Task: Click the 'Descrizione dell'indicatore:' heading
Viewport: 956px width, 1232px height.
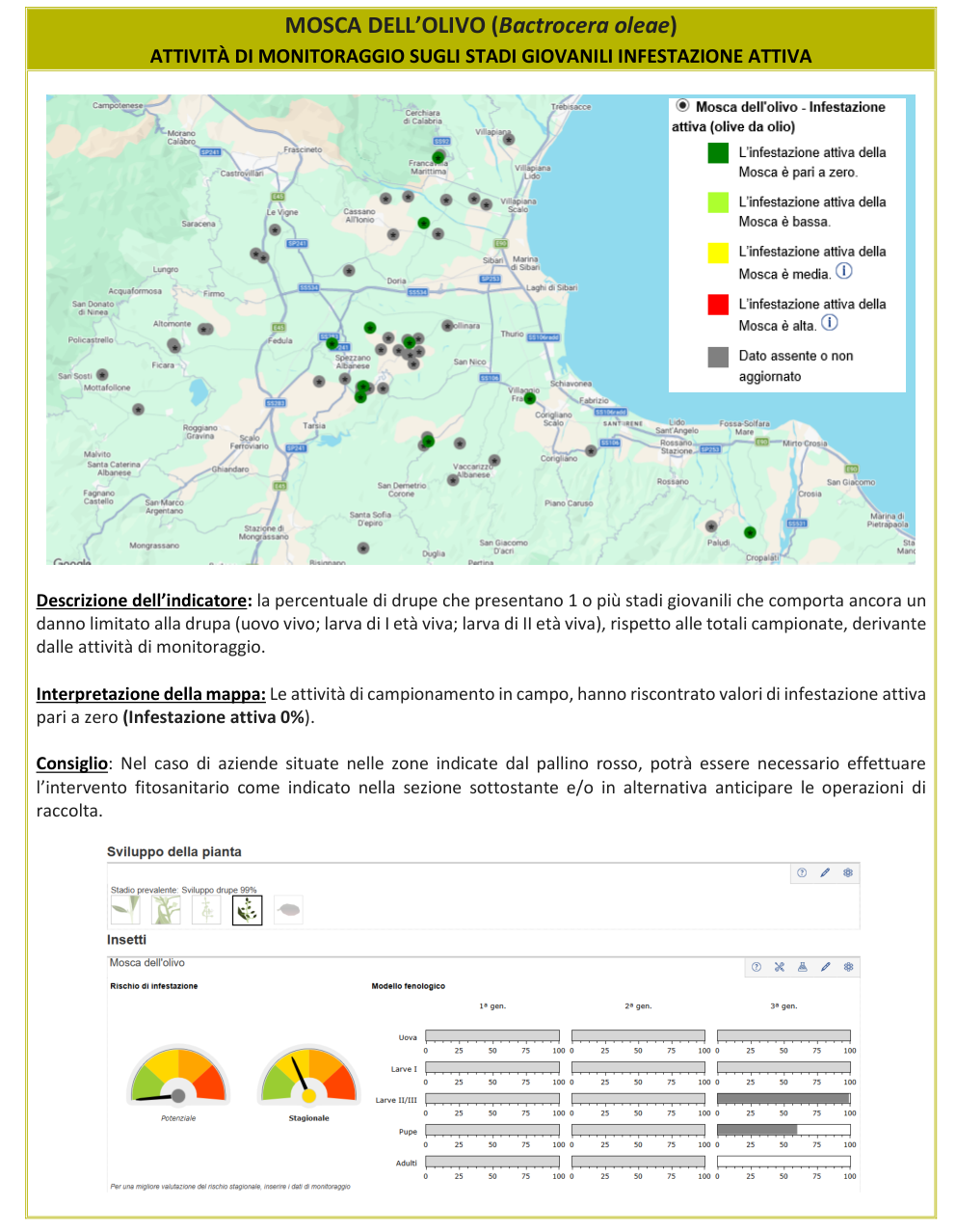Action: [x=145, y=601]
